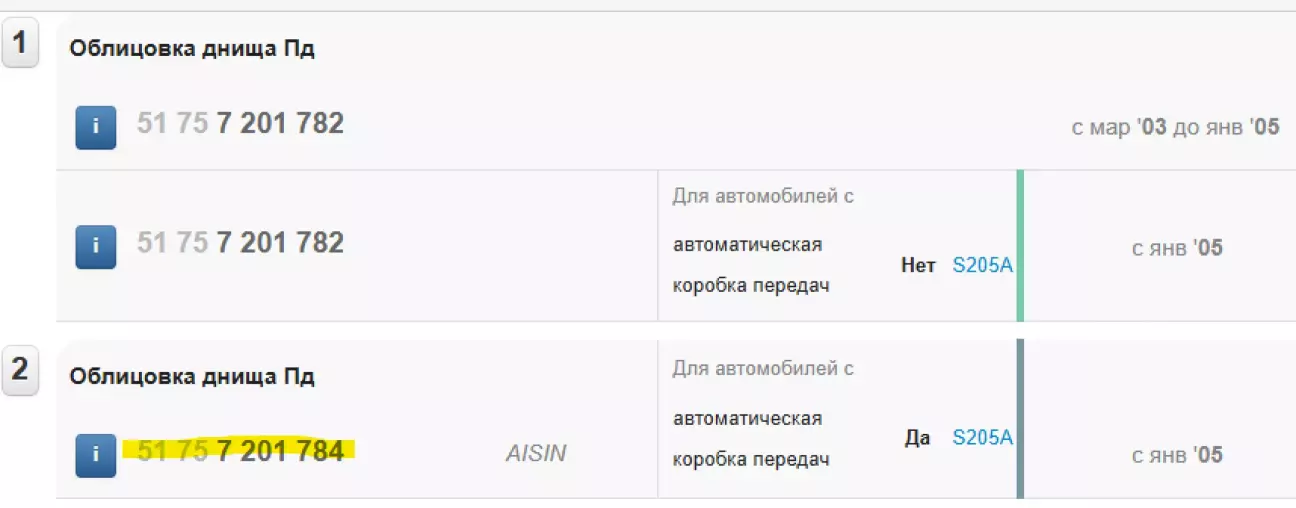Click 'Облицовка днища Пд' title of item 2
Image resolution: width=1296 pixels, height=508 pixels.
[x=192, y=377]
